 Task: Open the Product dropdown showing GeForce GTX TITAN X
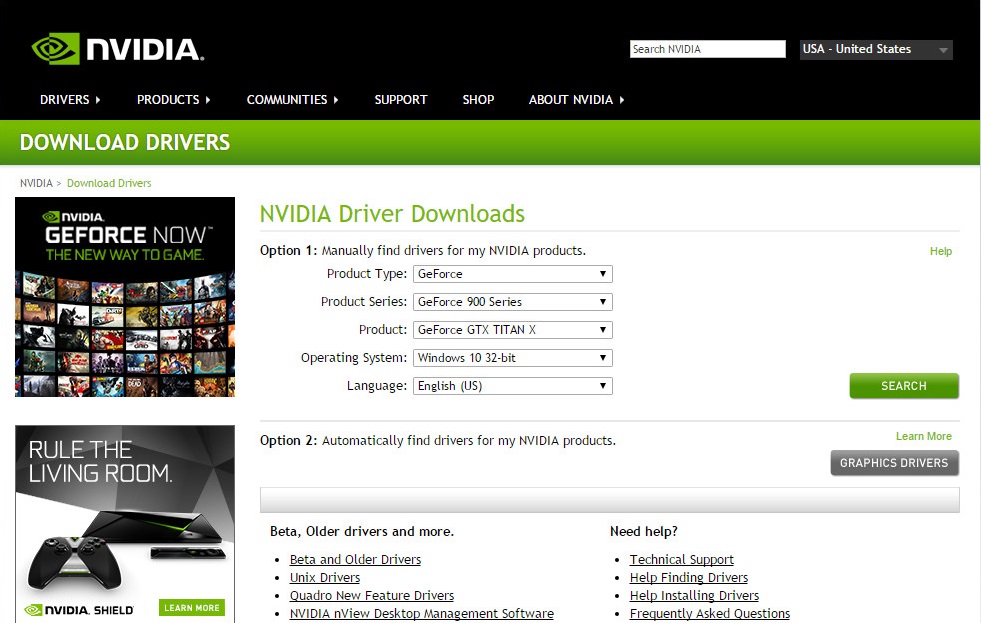(512, 330)
